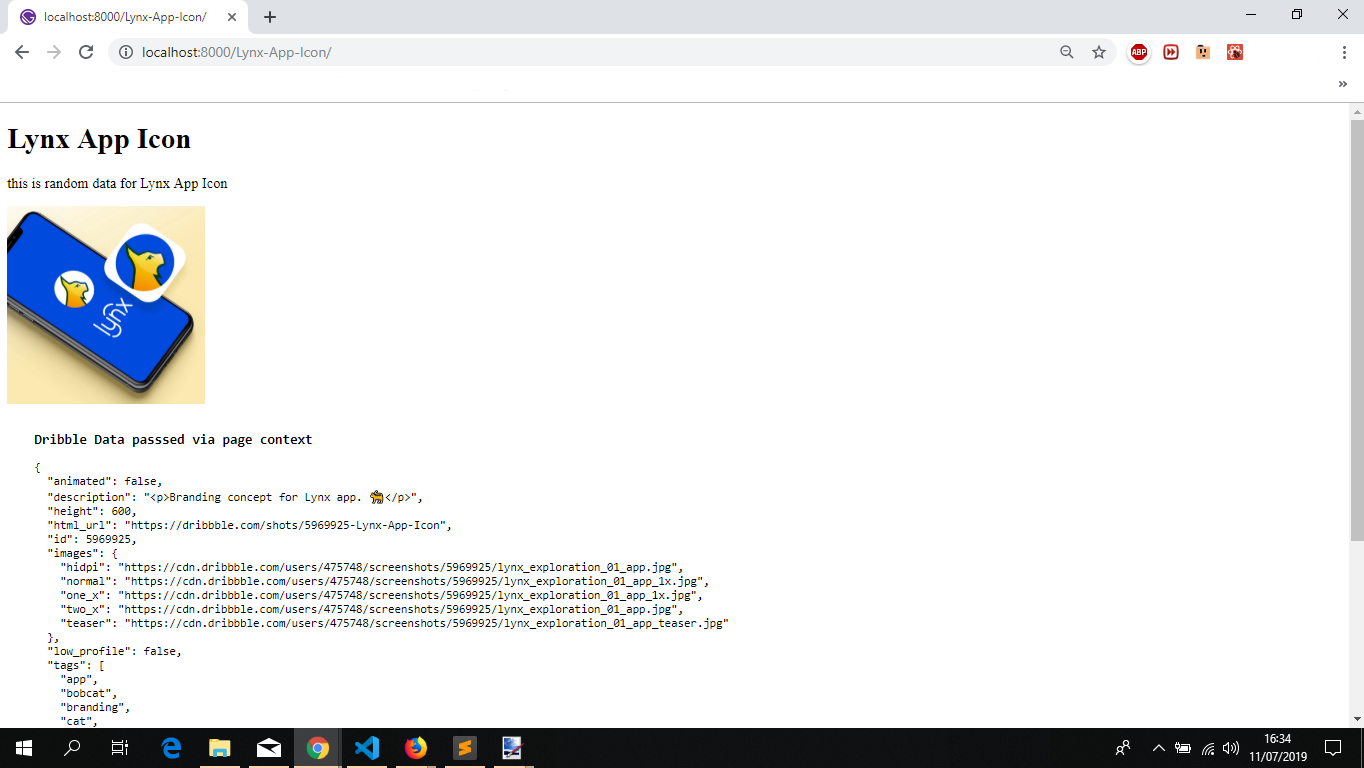This screenshot has width=1364, height=768.
Task: Click the smiley face box extension icon
Action: (1203, 52)
